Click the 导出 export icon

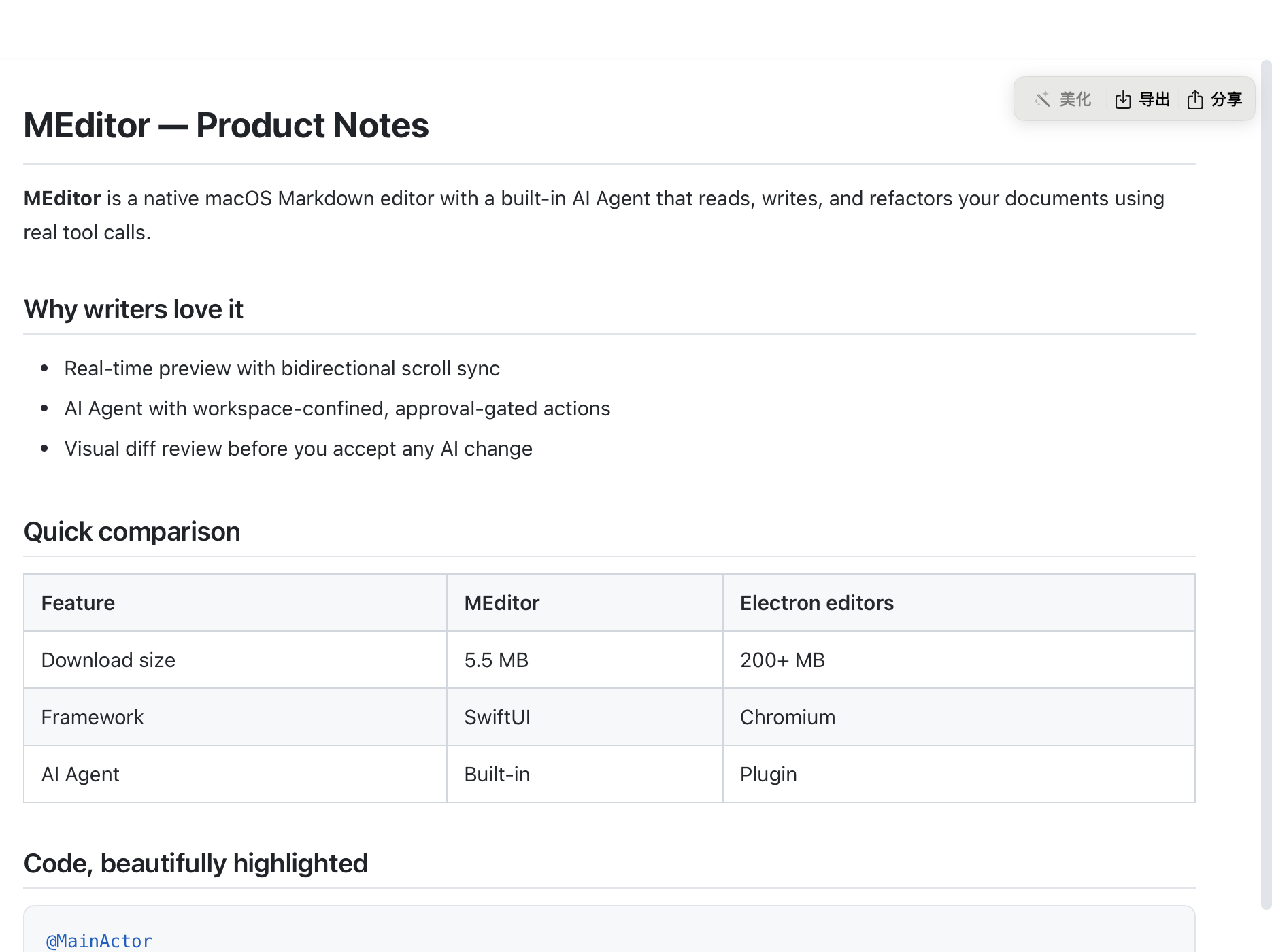point(1123,100)
